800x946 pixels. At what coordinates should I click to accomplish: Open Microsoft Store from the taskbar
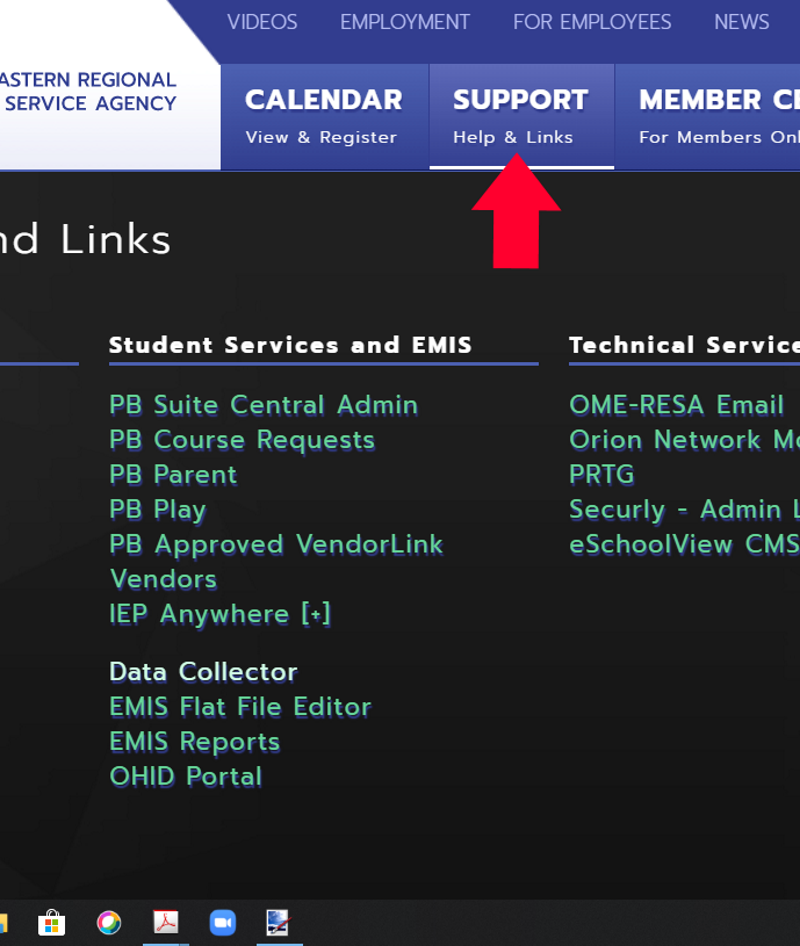point(50,922)
